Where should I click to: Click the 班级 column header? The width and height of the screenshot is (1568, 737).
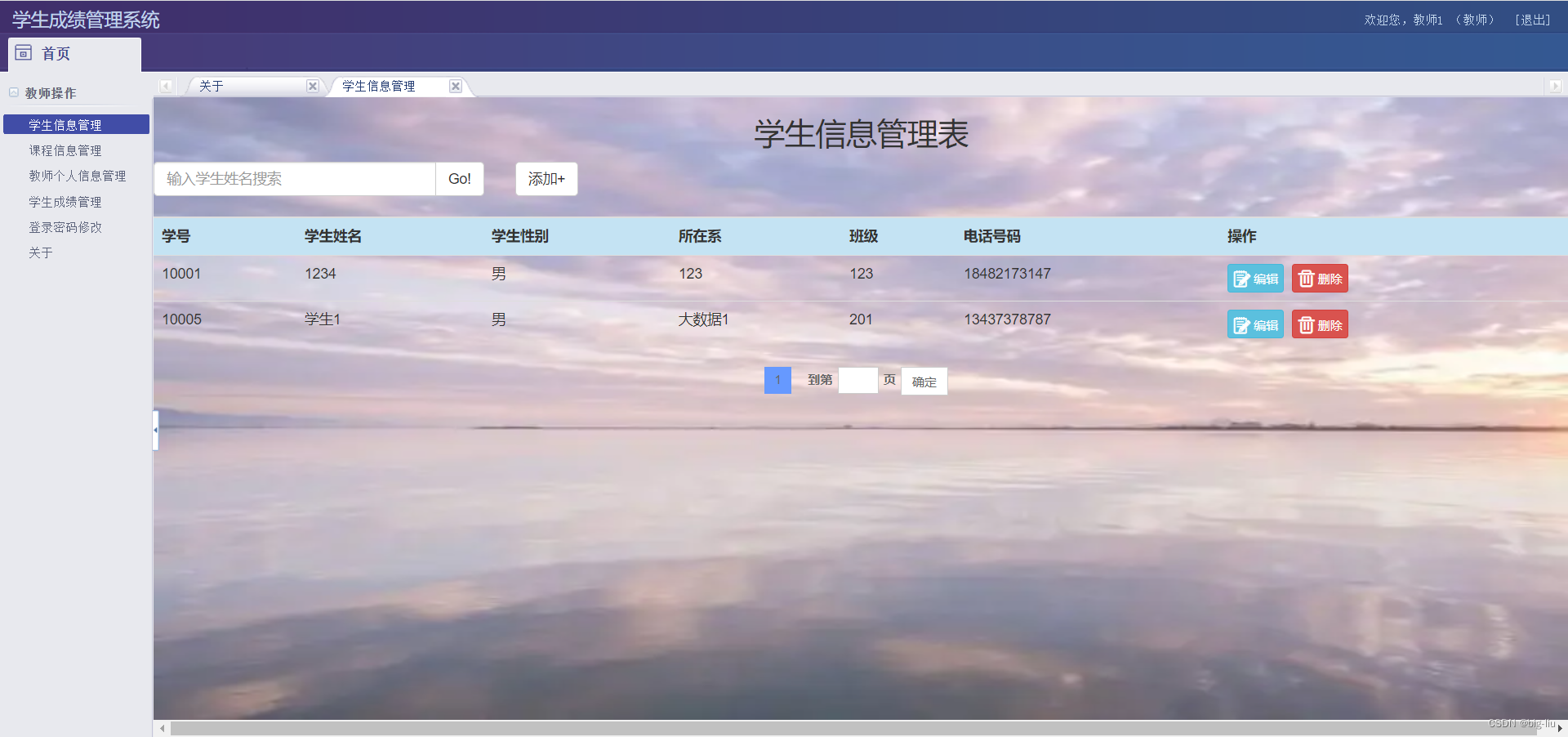863,236
